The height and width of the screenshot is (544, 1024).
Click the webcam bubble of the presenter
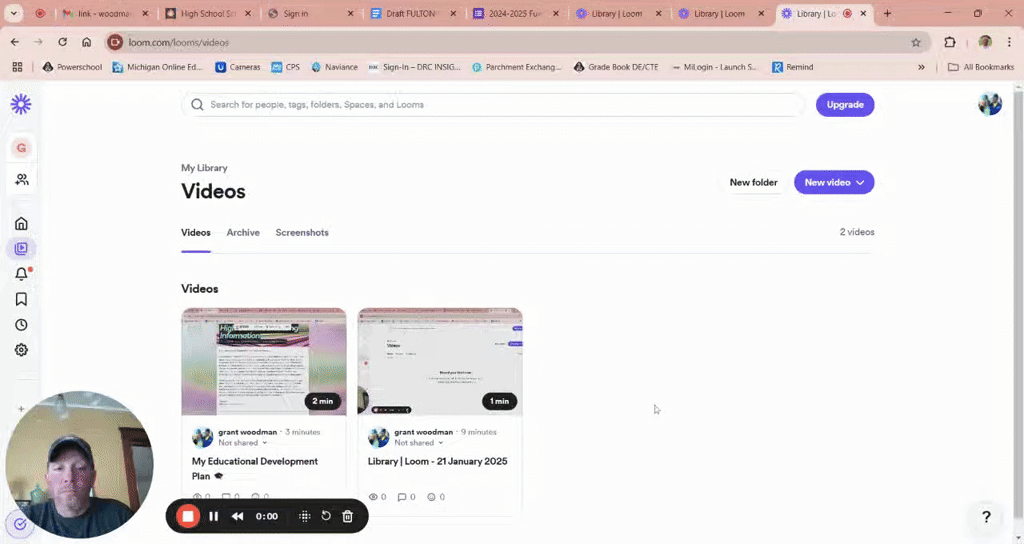79,464
